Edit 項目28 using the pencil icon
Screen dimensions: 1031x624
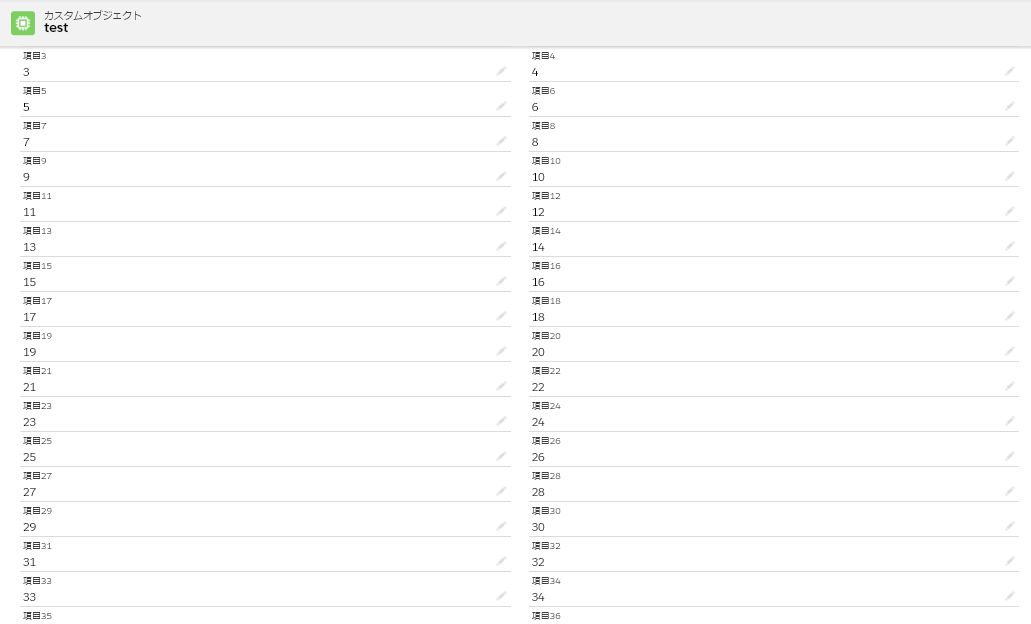(1010, 491)
